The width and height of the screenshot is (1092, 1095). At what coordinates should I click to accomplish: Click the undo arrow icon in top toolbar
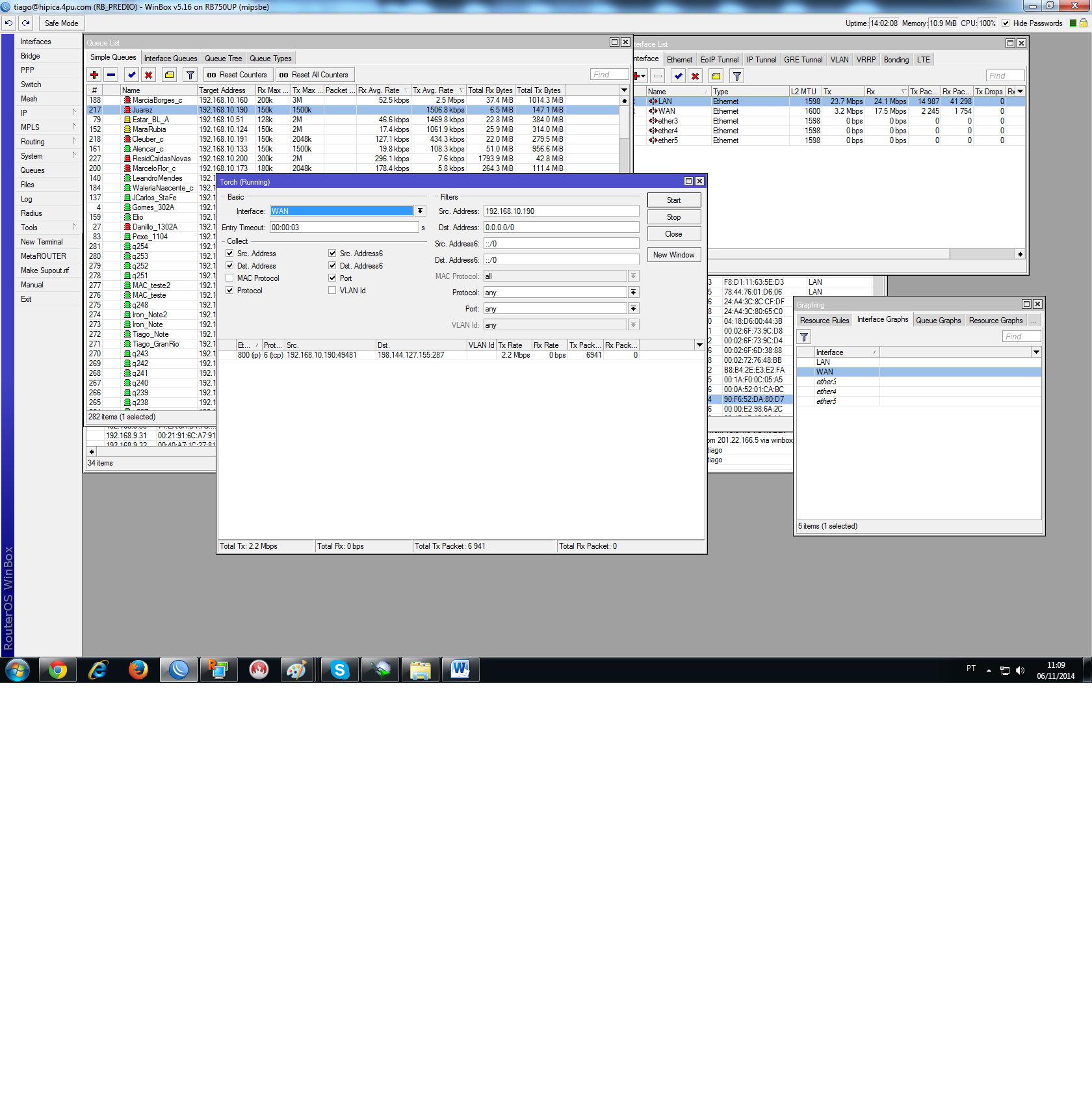8,23
